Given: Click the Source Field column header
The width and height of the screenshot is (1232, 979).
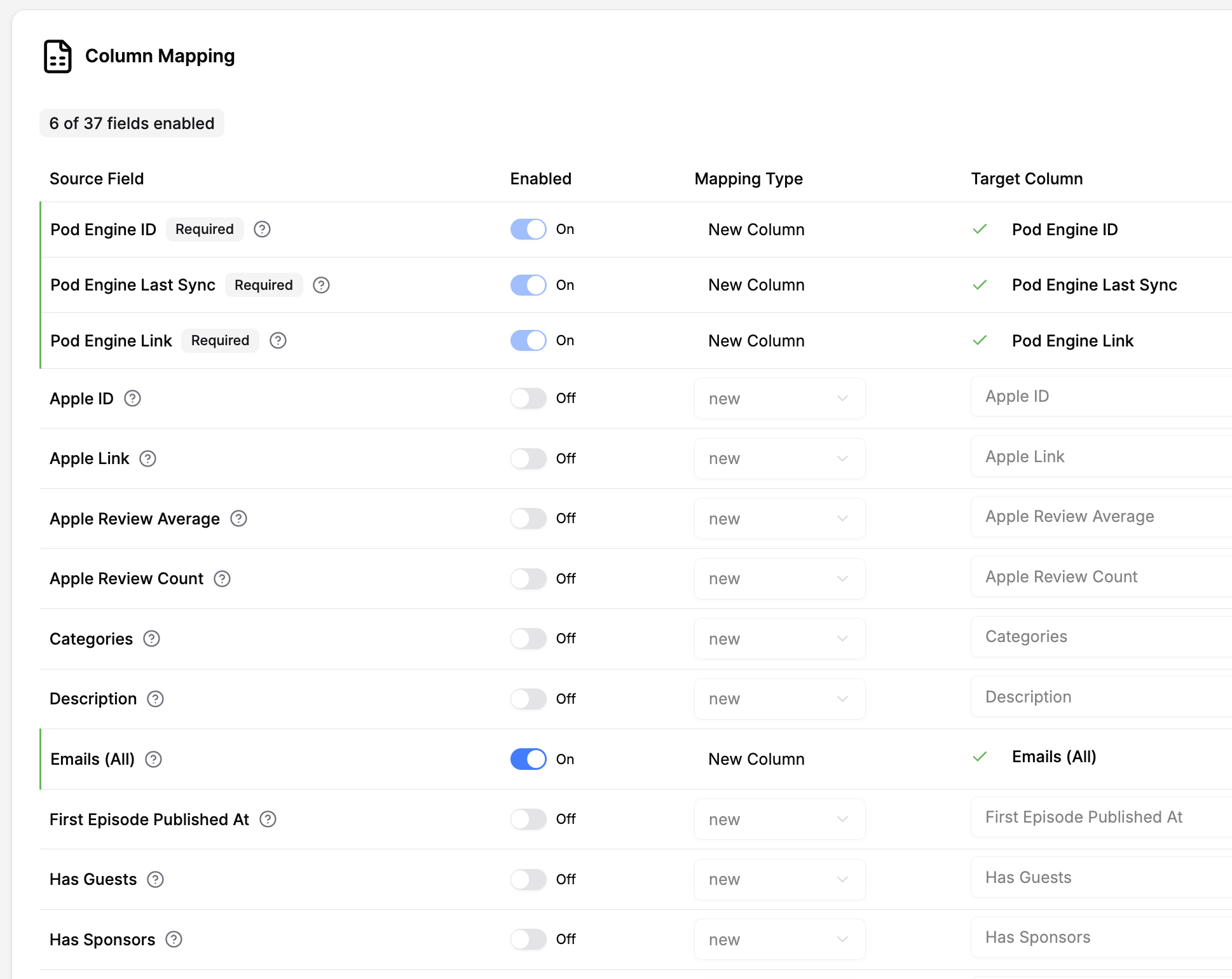Looking at the screenshot, I should [x=97, y=179].
